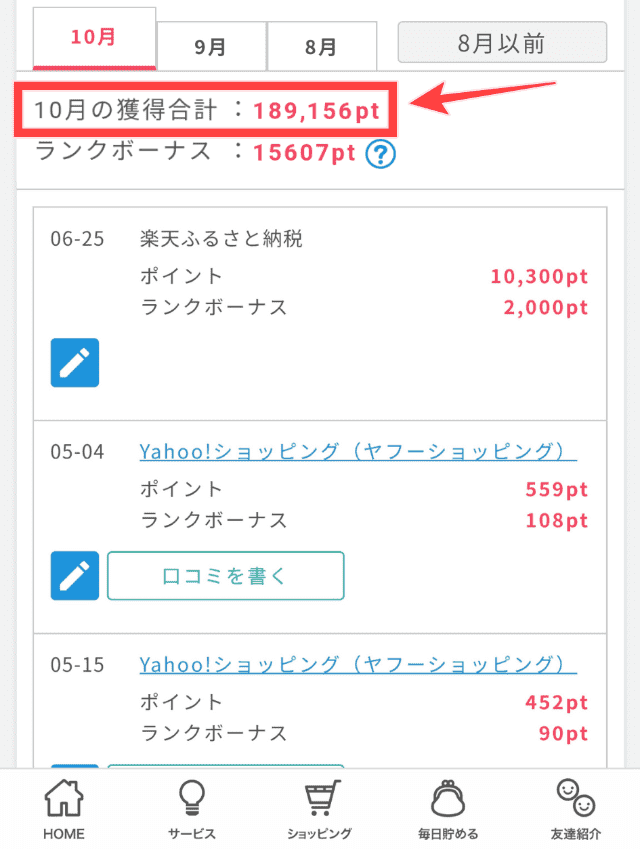Select the HOME icon in bottom navigation
Viewport: 640px width, 853px height.
tap(62, 806)
